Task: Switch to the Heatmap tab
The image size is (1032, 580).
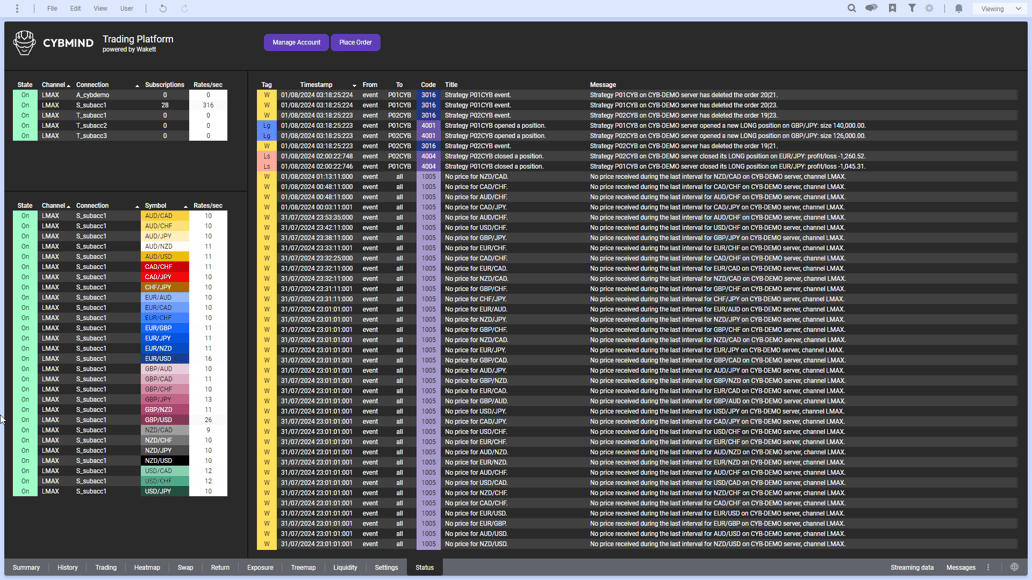Action: [146, 567]
